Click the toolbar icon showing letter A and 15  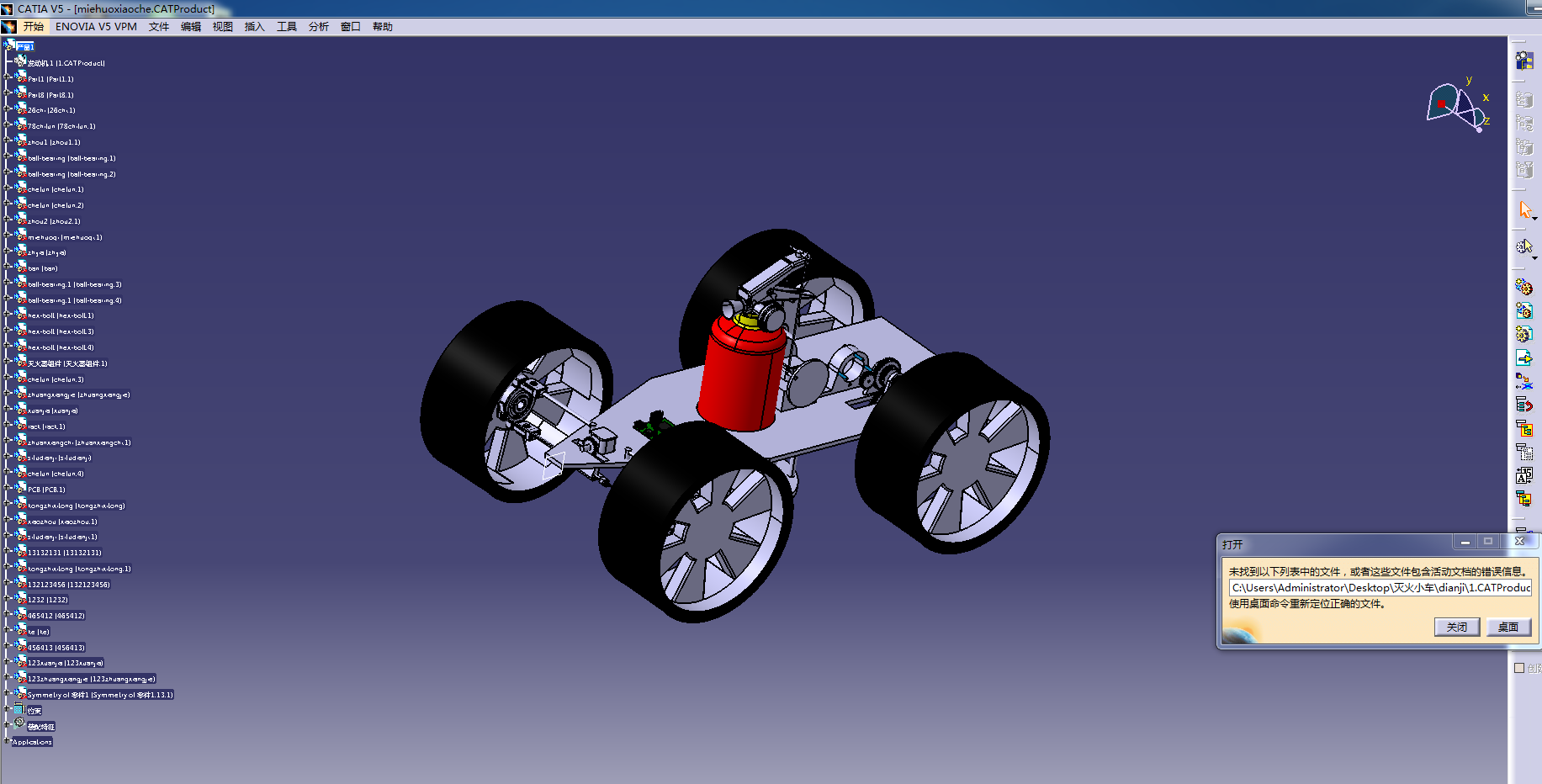(1524, 475)
